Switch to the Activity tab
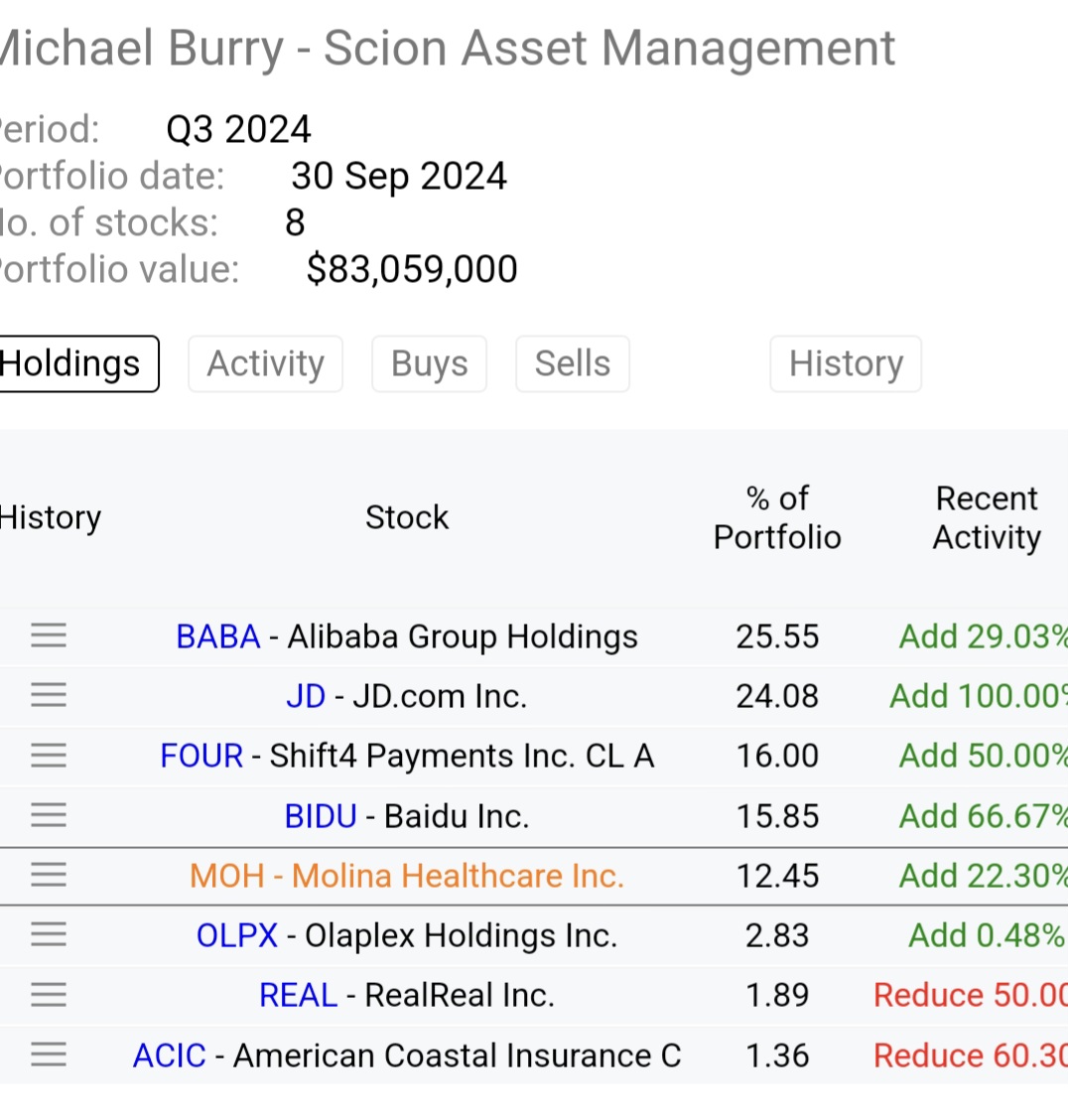This screenshot has width=1068, height=1120. click(265, 363)
